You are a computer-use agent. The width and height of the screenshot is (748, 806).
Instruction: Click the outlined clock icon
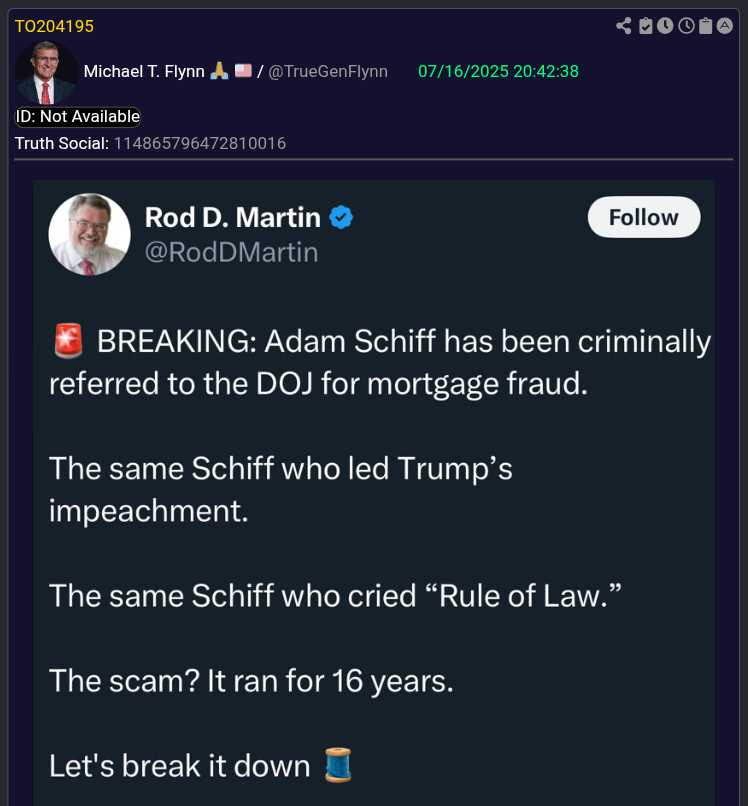pos(686,26)
